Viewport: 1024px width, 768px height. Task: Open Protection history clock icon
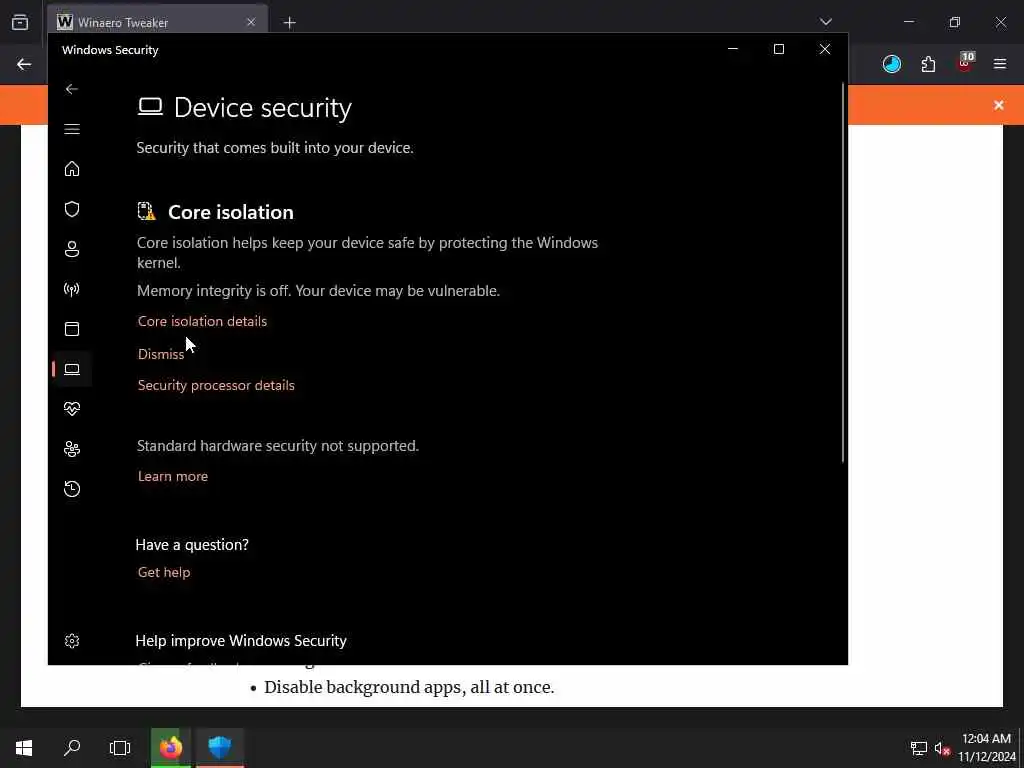(x=72, y=488)
